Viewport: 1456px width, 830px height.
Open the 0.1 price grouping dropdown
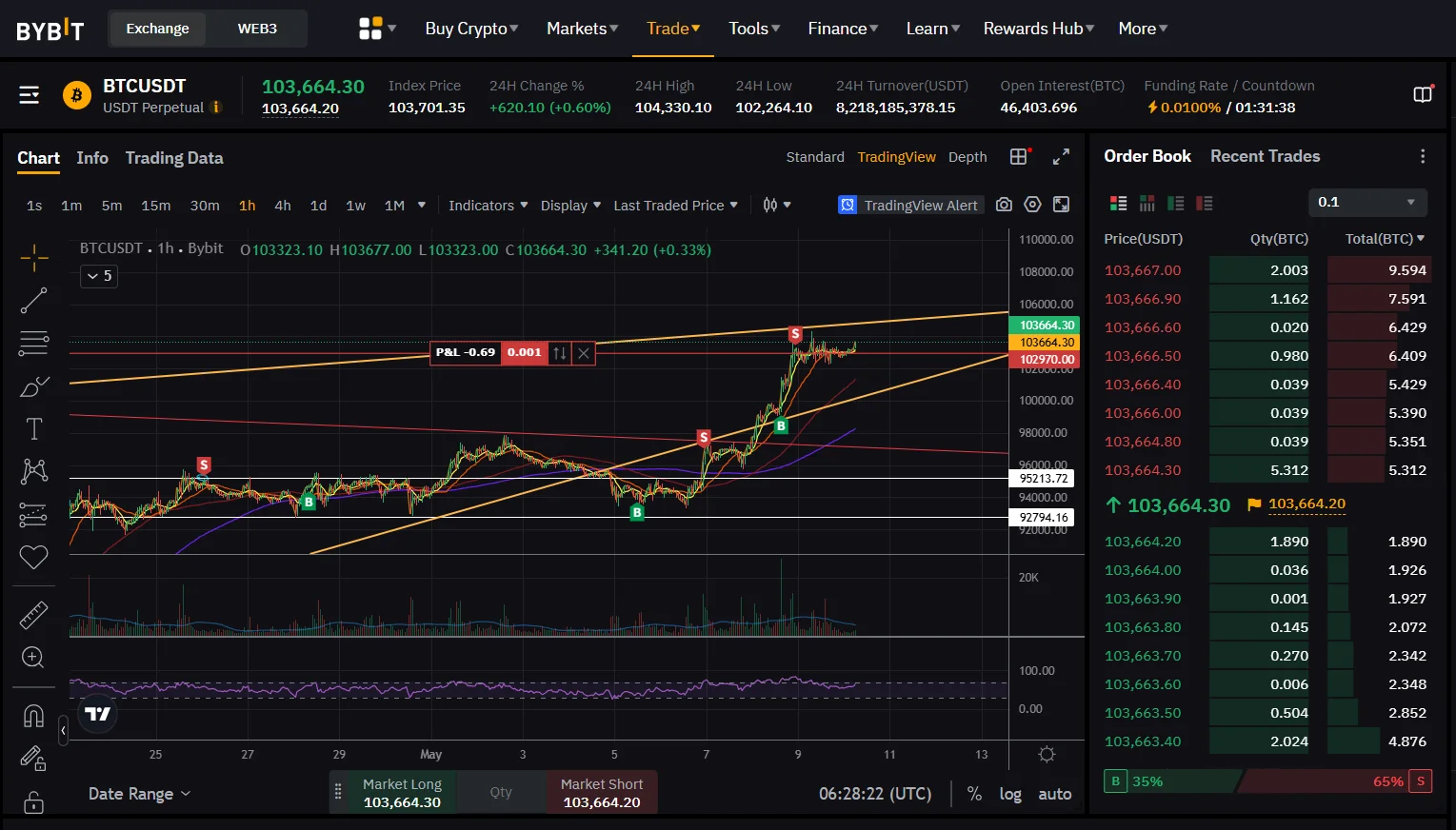tap(1367, 202)
